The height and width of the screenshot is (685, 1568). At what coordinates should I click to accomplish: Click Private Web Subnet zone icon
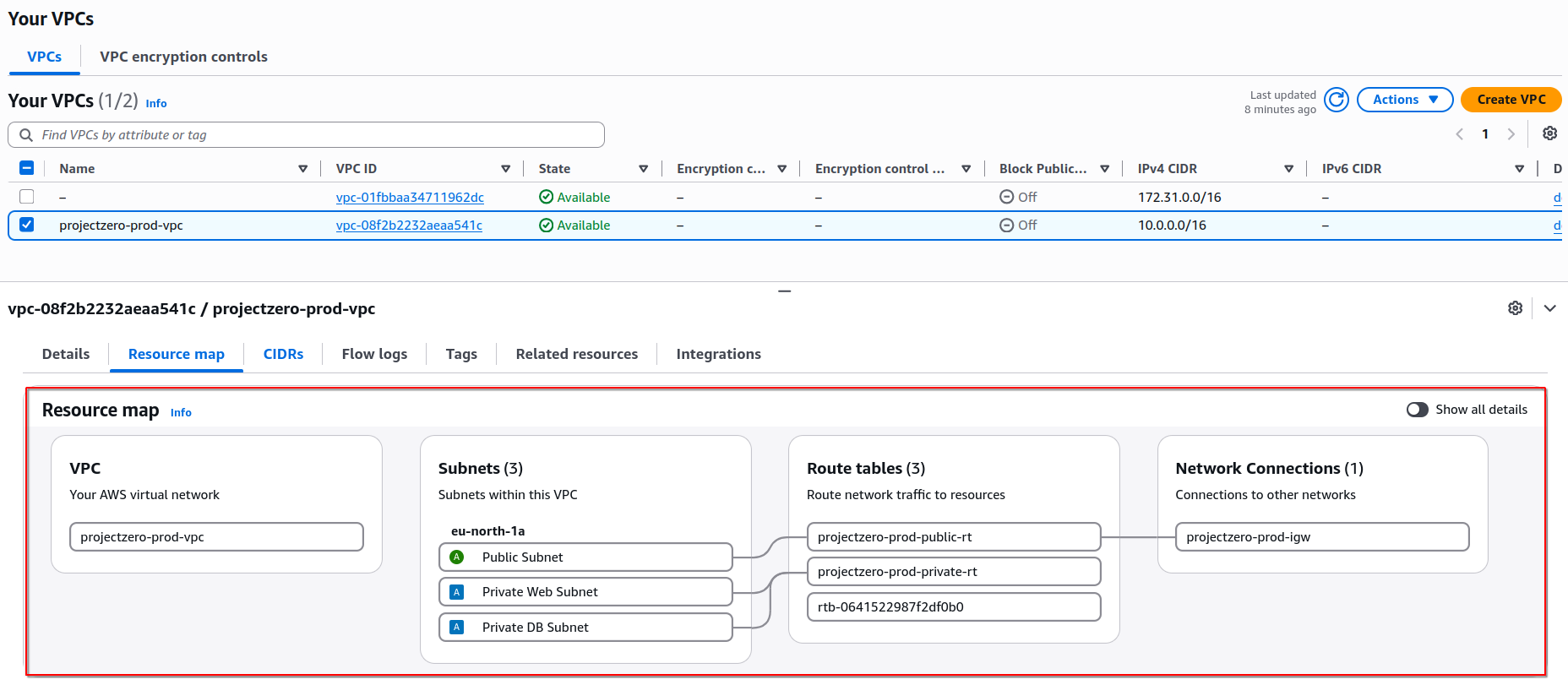[457, 592]
